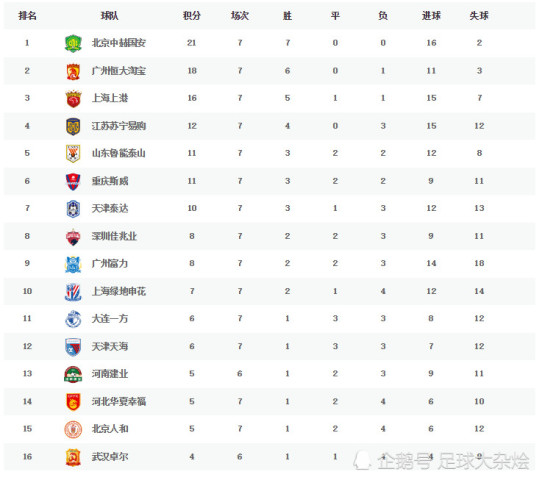Viewport: 542px width, 480px height.
Task: Select the 排名 ranking column header
Action: (27, 16)
